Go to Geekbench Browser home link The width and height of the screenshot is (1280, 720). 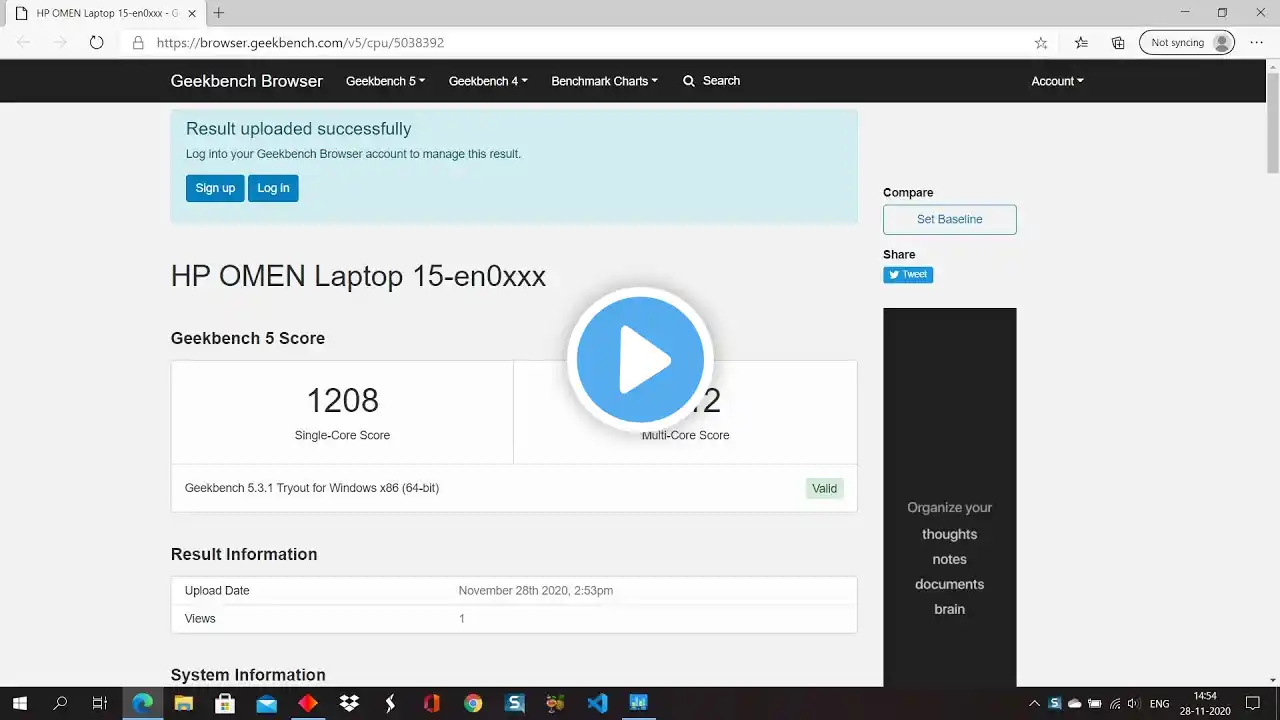pos(247,81)
